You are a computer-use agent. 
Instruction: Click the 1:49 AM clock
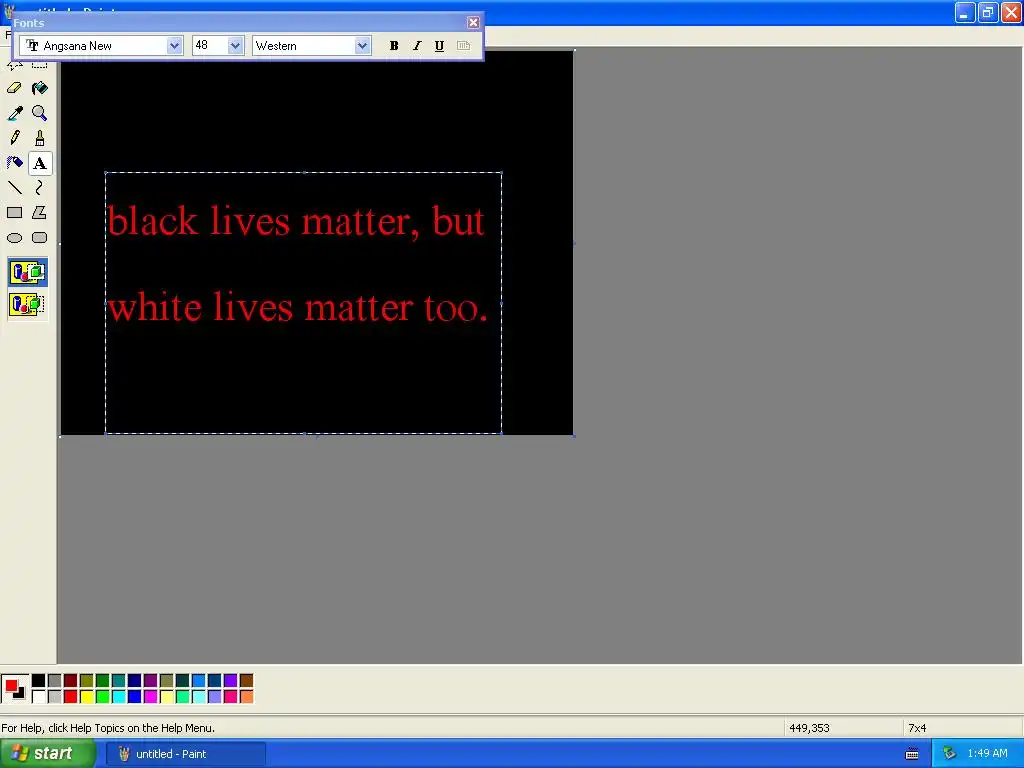coord(987,754)
